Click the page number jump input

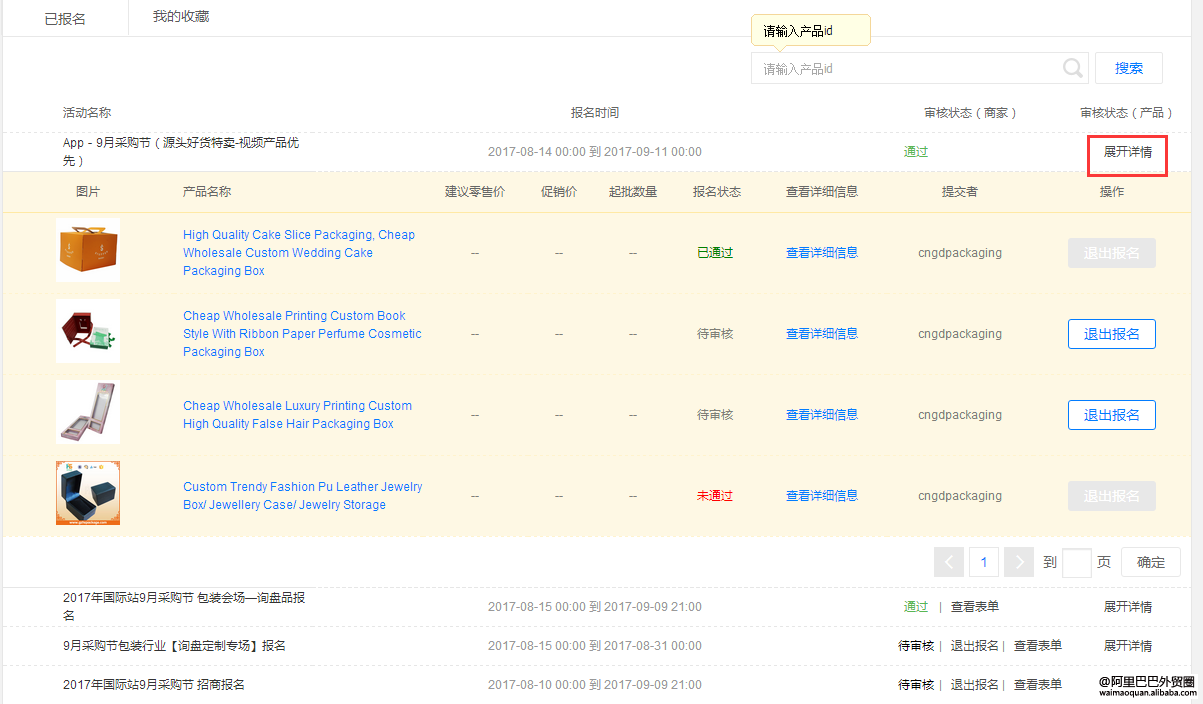coord(1076,562)
